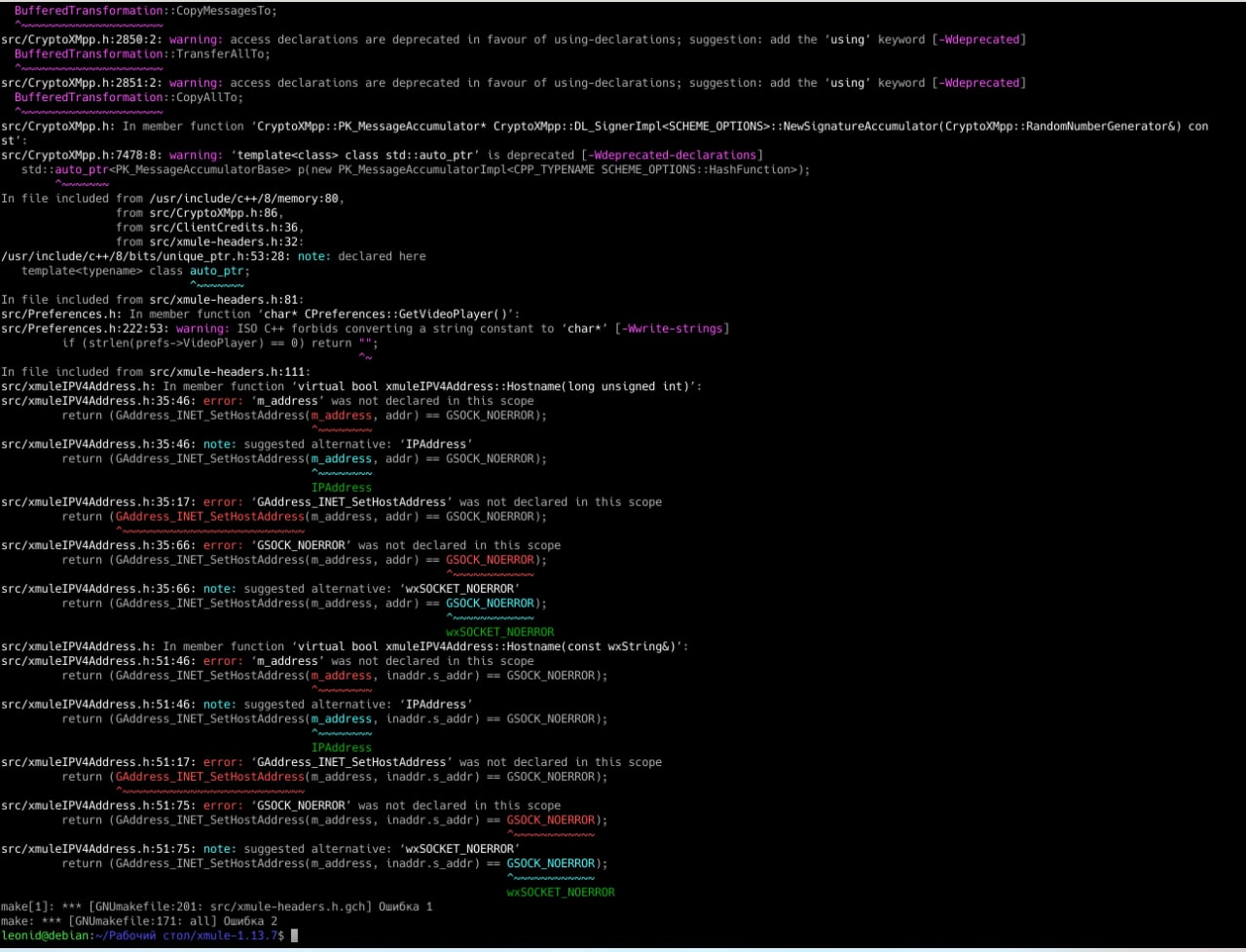
Task: Click the Hostname(long unsigned int) function line
Action: [351, 386]
